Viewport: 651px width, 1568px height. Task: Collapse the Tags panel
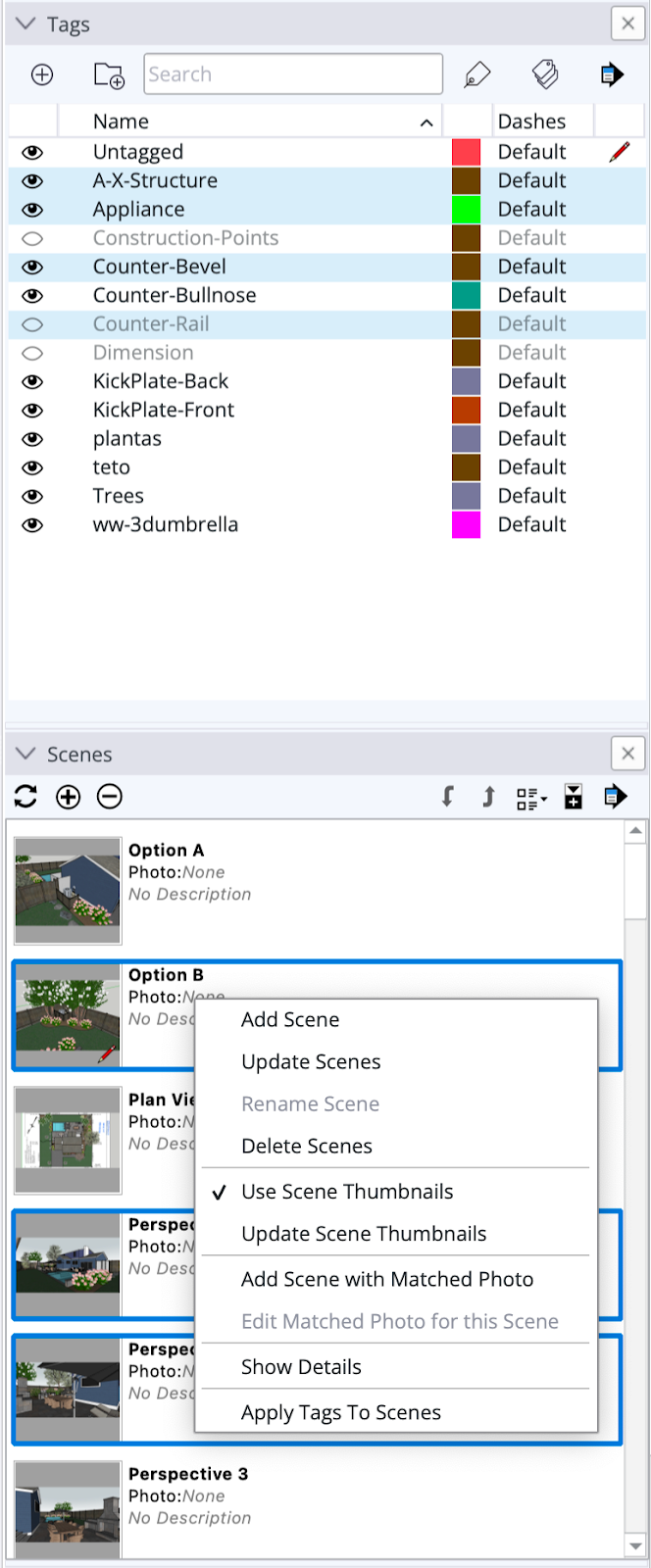26,24
